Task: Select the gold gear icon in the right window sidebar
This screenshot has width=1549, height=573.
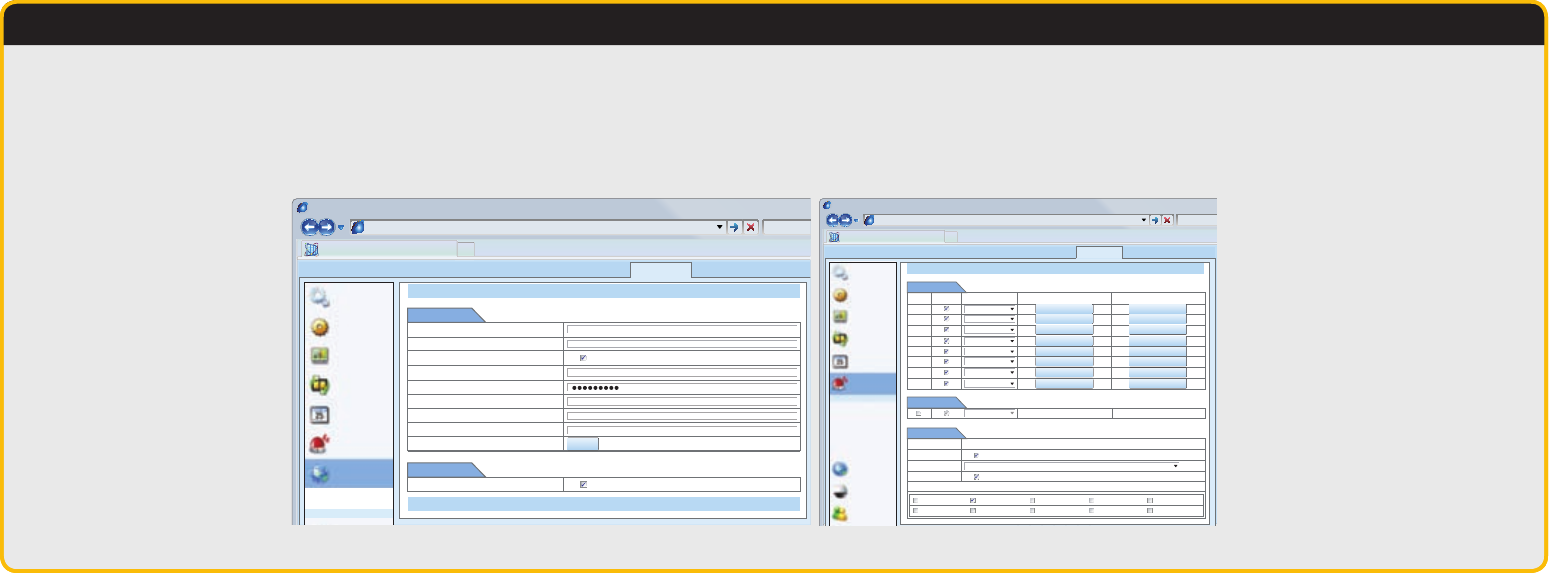Action: coord(841,295)
